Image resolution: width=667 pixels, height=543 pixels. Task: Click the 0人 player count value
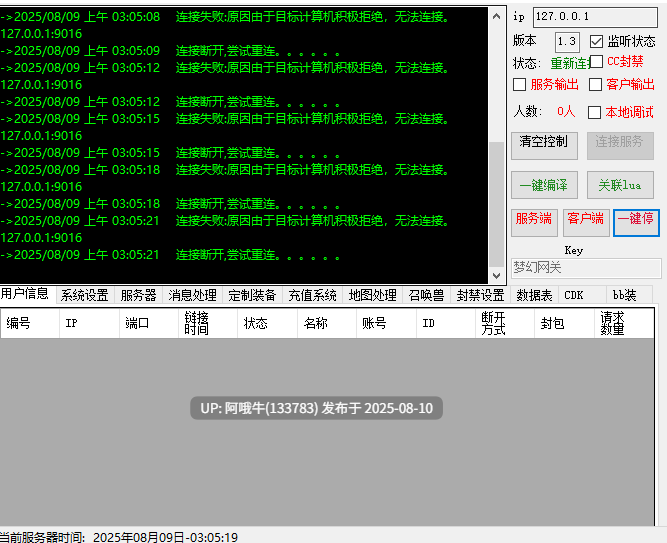pyautogui.click(x=566, y=111)
